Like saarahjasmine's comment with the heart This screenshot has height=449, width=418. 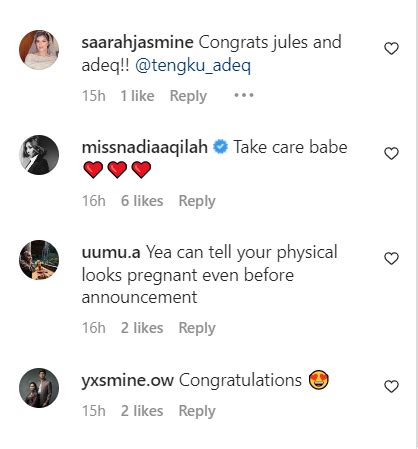(x=391, y=49)
